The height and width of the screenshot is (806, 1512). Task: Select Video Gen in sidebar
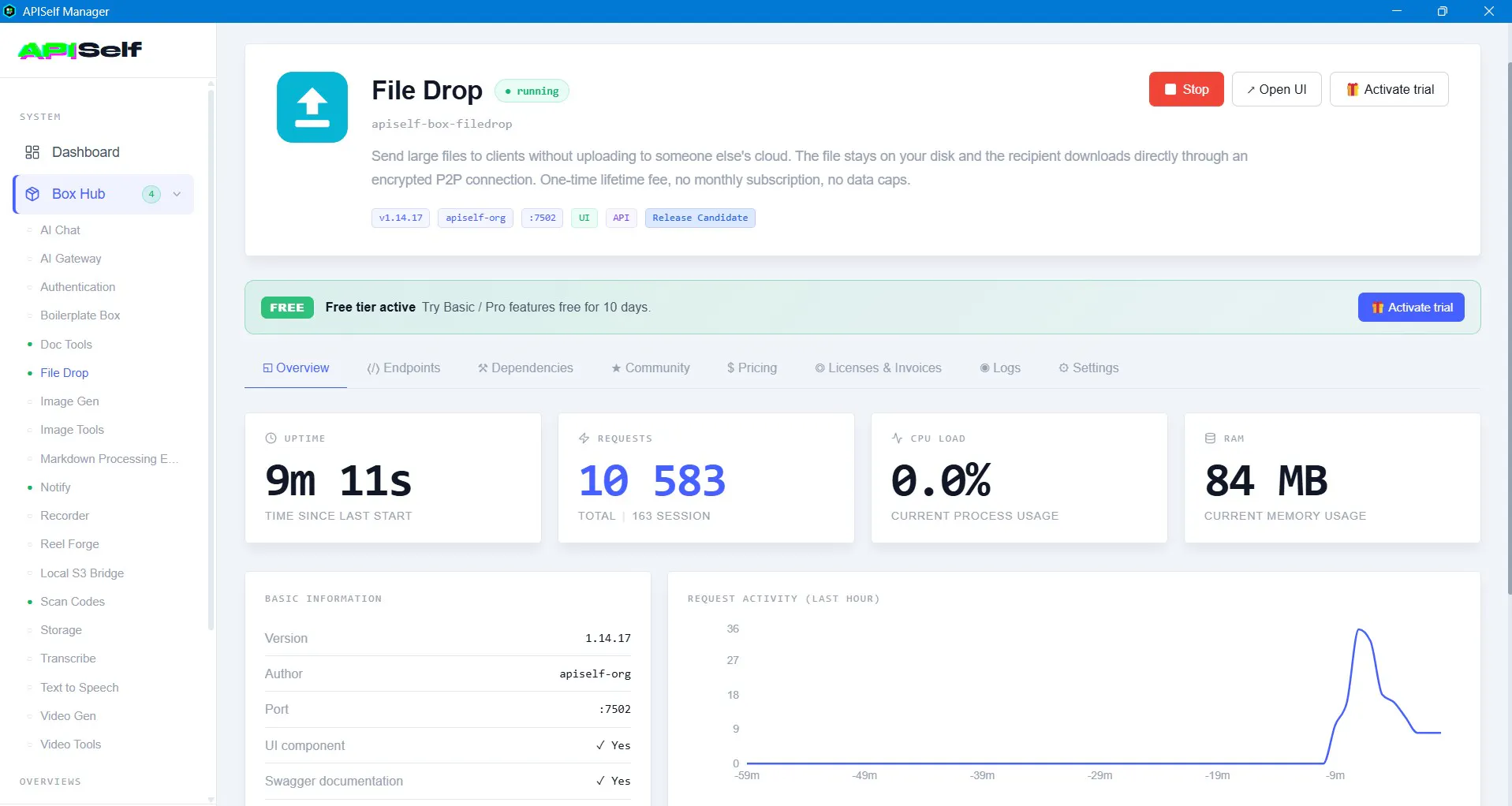tap(68, 716)
